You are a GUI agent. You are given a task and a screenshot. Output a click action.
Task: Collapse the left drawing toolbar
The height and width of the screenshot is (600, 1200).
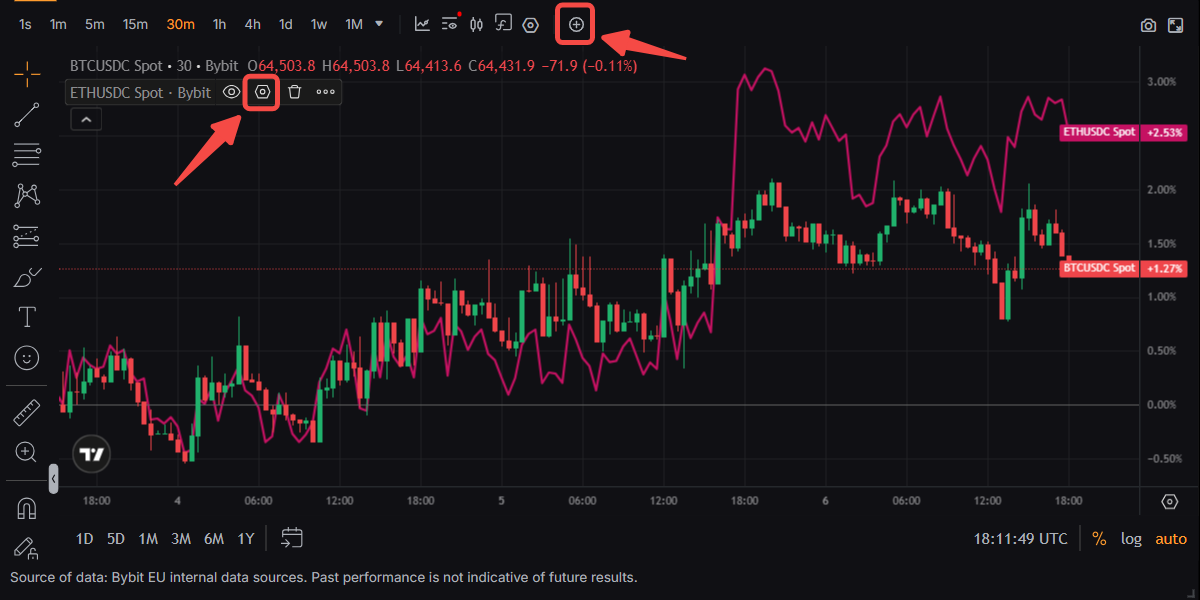54,480
